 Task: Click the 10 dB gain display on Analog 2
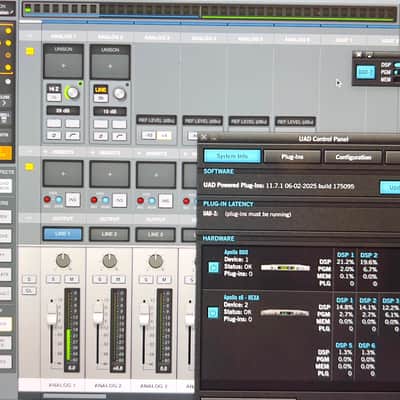tap(110, 111)
